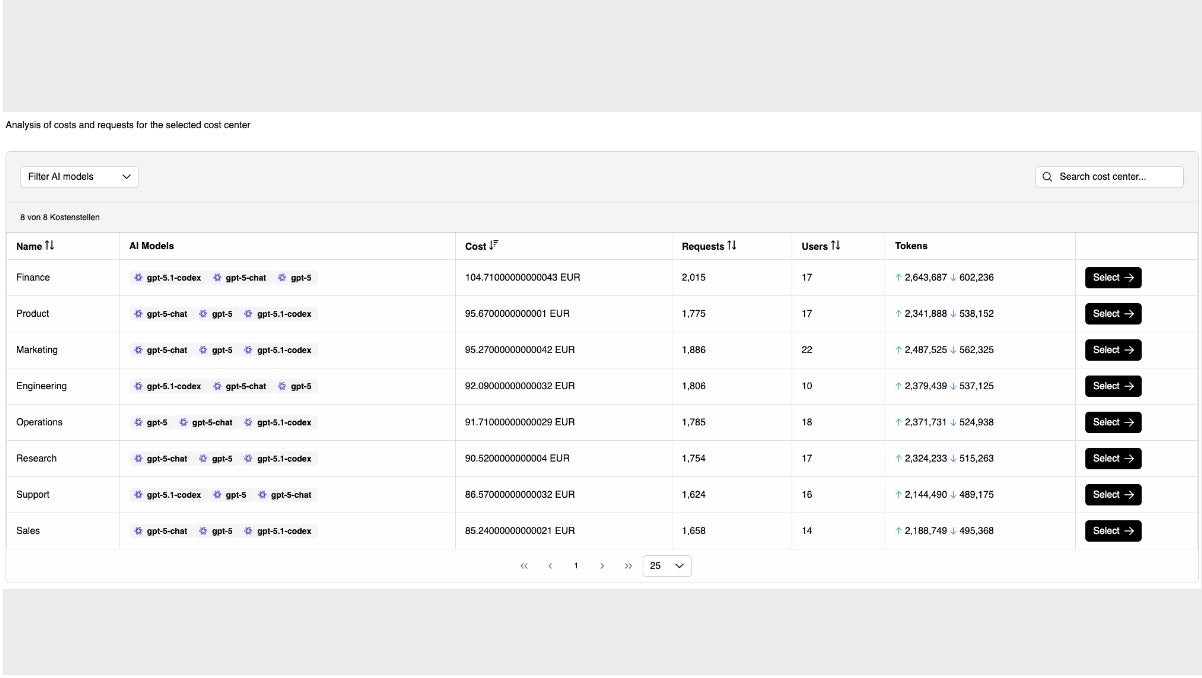Click the gpt-5.1-codex tag in Finance row

(x=168, y=278)
